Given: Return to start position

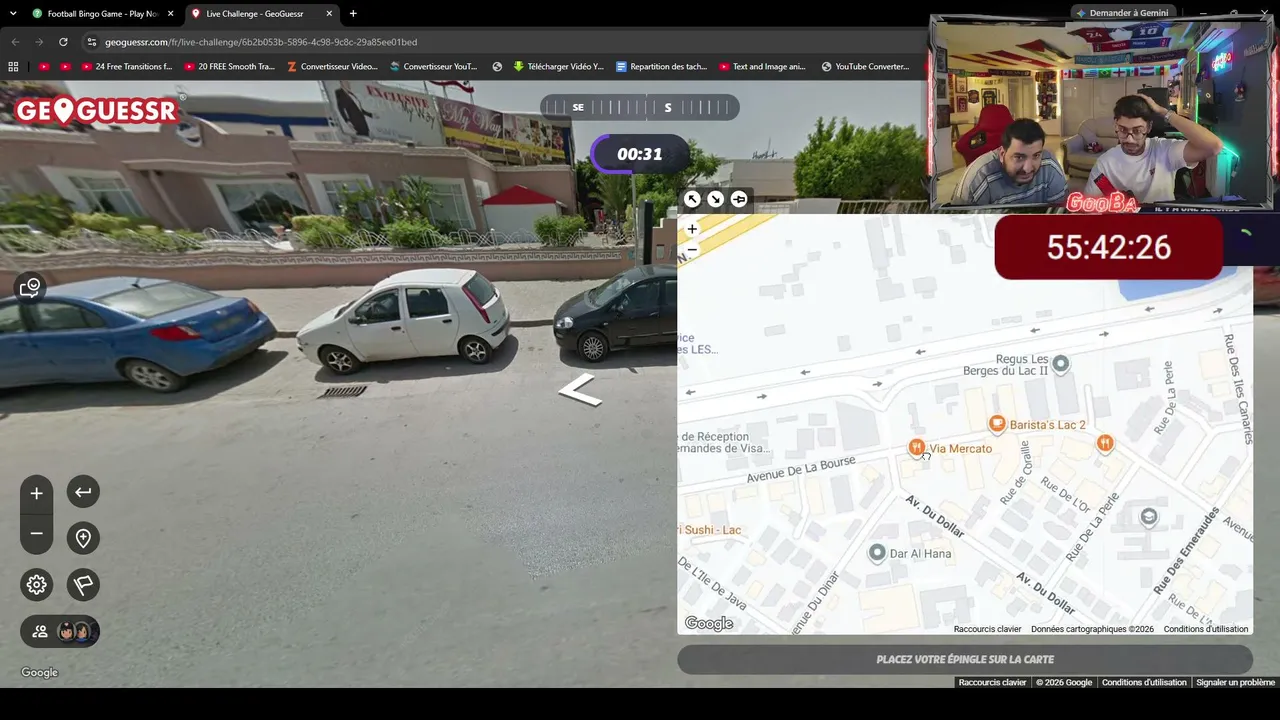Looking at the screenshot, I should 83,492.
